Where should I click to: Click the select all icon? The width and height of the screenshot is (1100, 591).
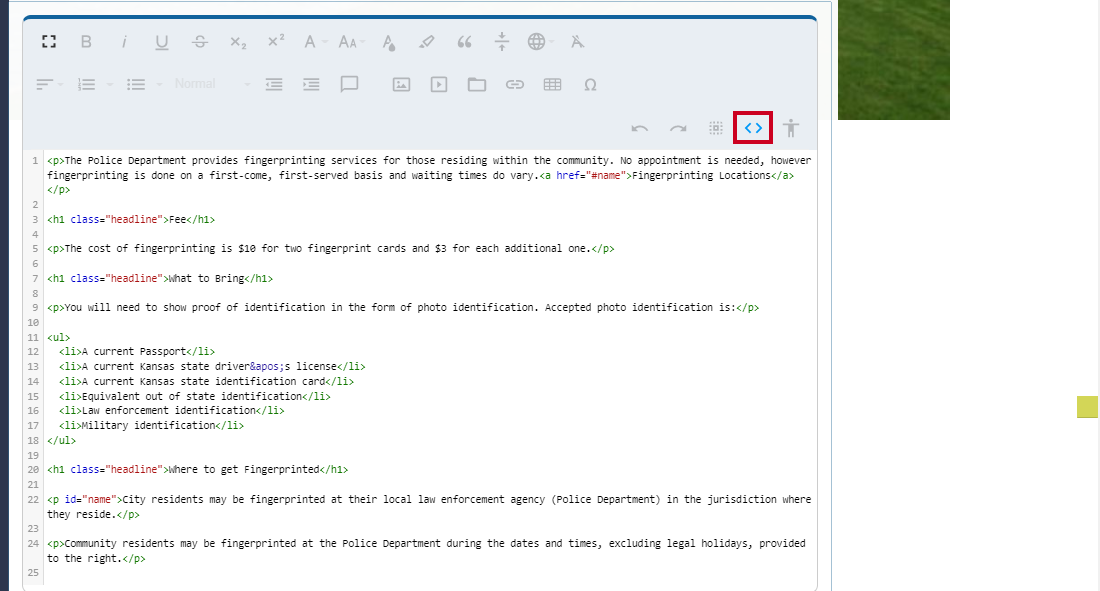click(716, 128)
